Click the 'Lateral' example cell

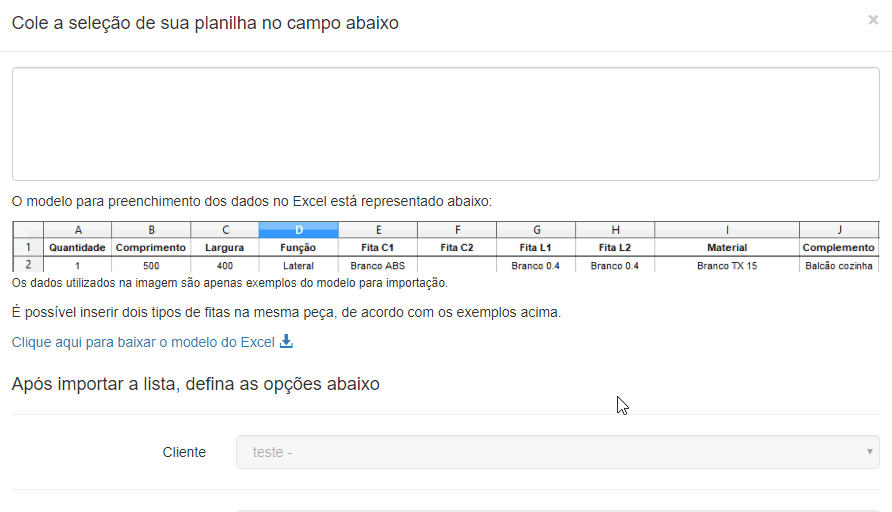[298, 266]
